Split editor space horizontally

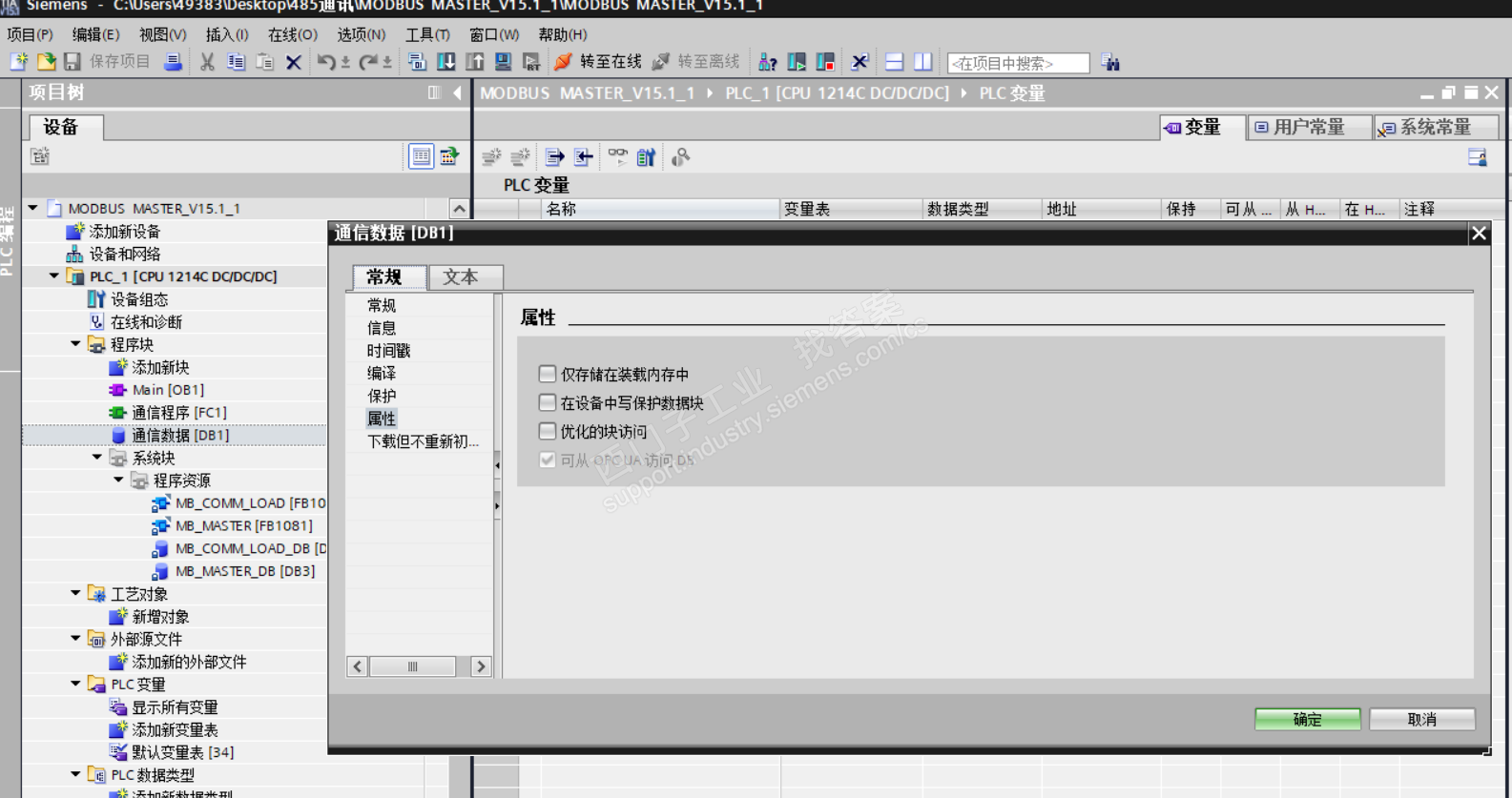point(894,62)
